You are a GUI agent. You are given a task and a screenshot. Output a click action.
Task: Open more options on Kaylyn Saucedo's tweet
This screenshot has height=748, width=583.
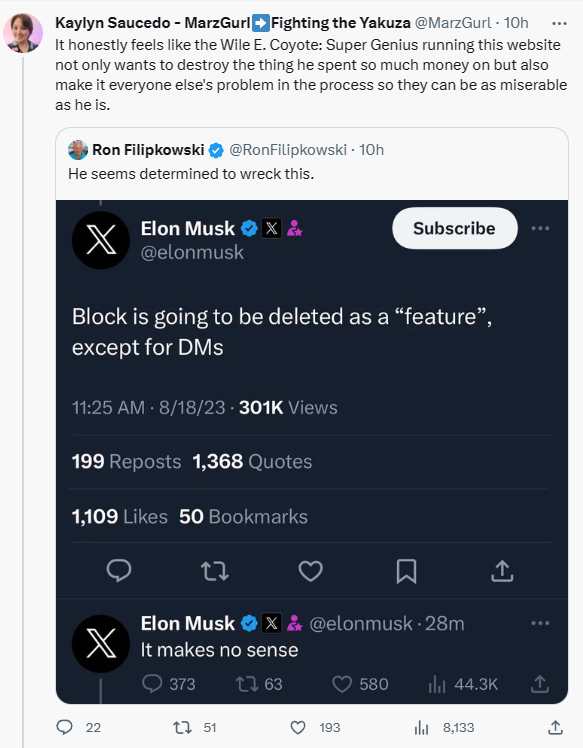tap(559, 23)
